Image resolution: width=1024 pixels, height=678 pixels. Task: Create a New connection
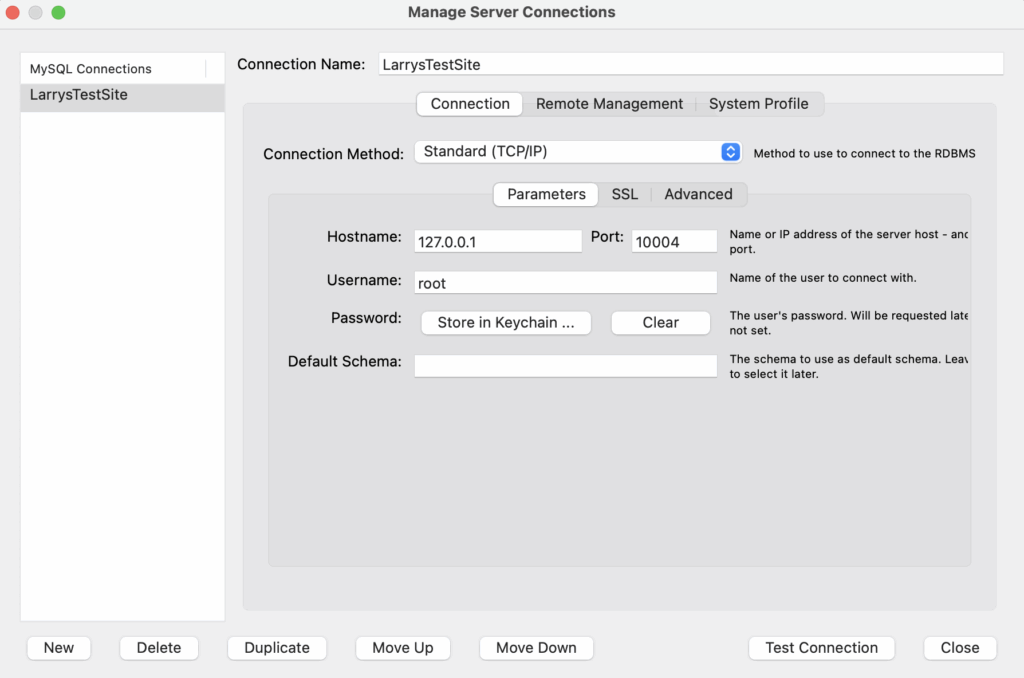(59, 648)
